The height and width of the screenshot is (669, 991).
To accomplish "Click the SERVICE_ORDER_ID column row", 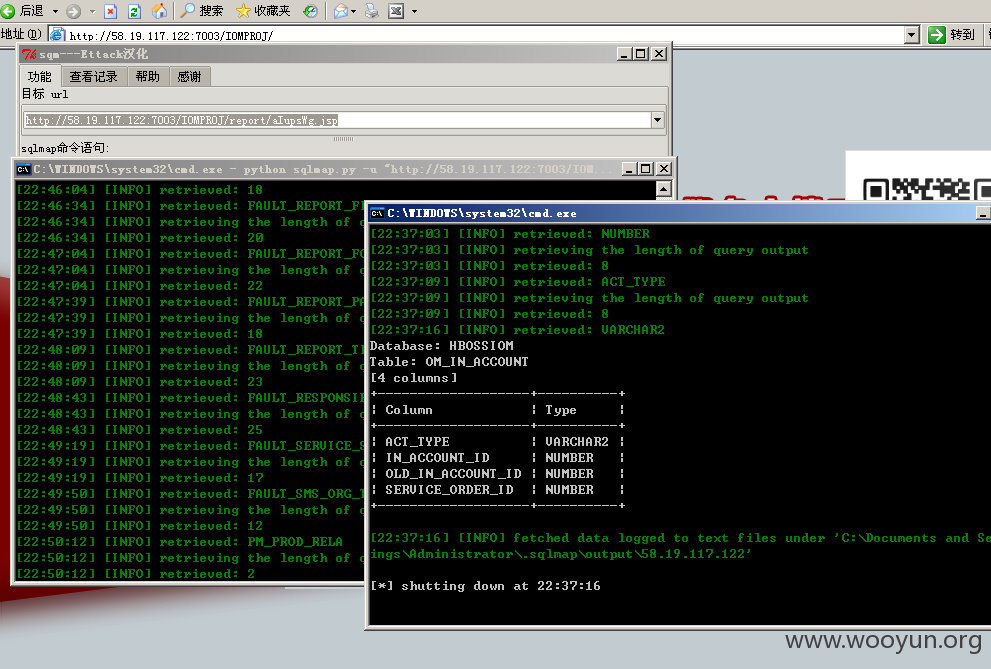I will coord(497,490).
